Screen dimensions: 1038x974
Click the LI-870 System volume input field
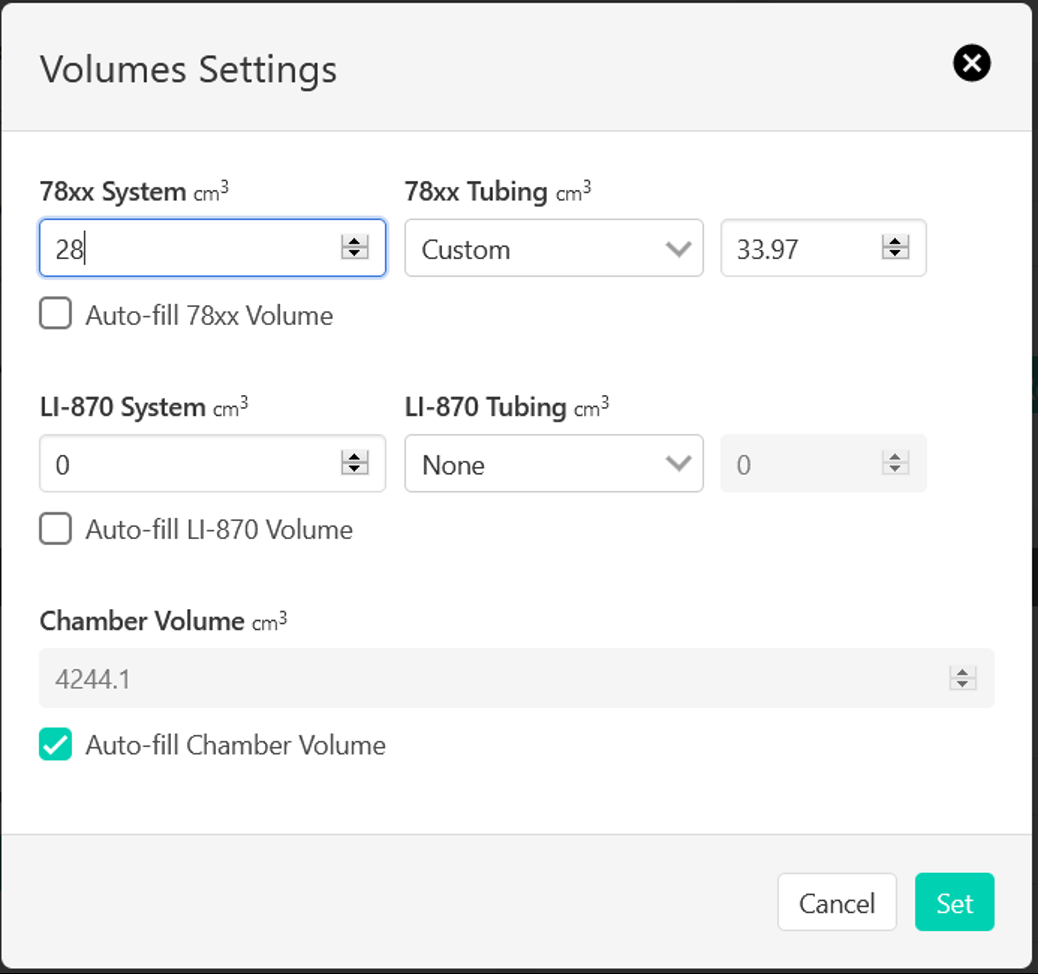click(x=212, y=463)
